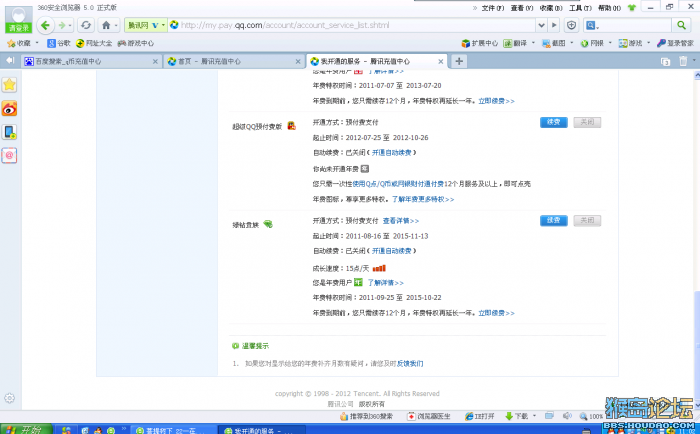
Task: Open the sidebar favorites star icon
Action: [9, 85]
